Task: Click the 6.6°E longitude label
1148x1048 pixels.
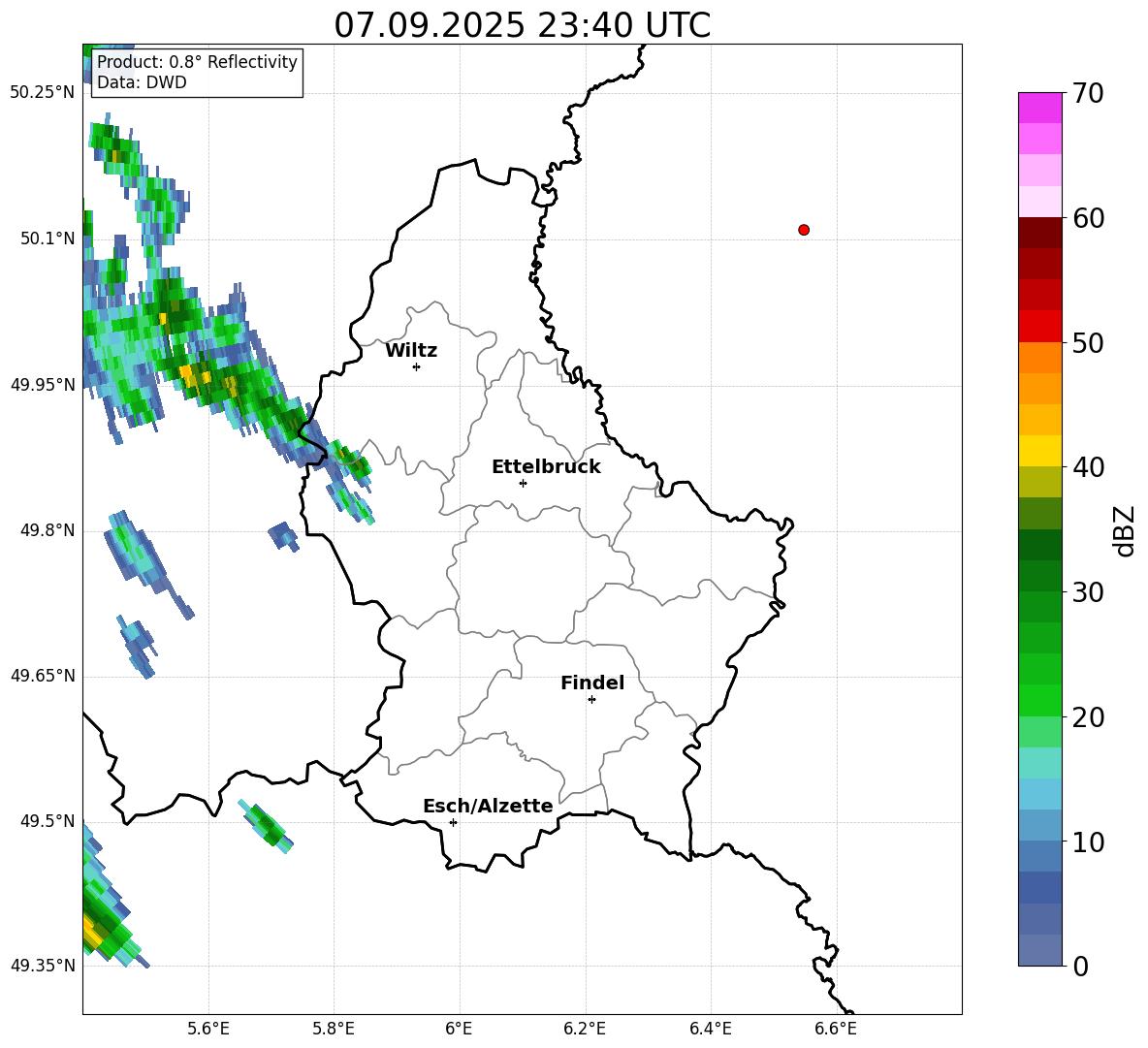Action: (836, 1030)
